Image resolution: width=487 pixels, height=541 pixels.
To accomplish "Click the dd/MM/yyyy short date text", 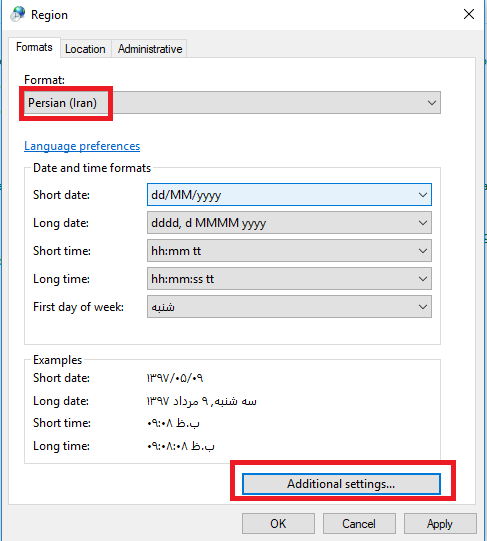I will pos(186,195).
